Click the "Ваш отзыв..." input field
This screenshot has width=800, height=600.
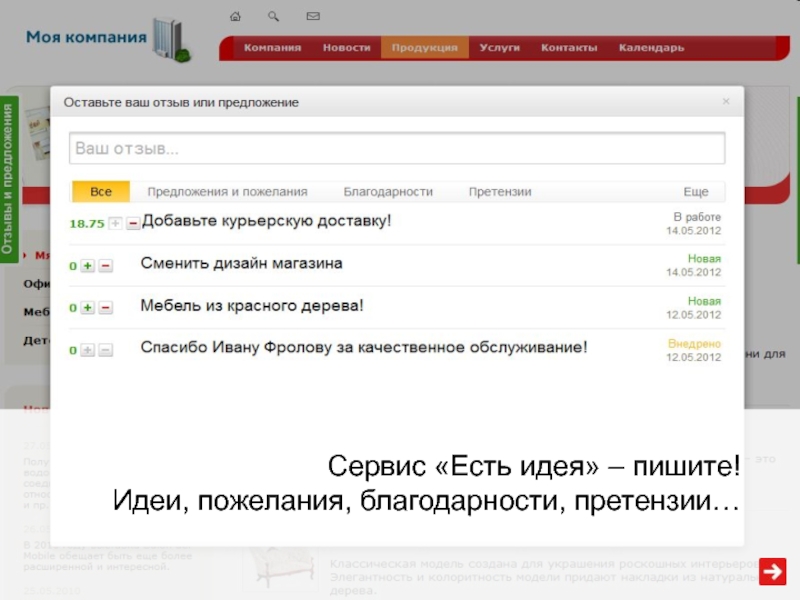point(396,149)
